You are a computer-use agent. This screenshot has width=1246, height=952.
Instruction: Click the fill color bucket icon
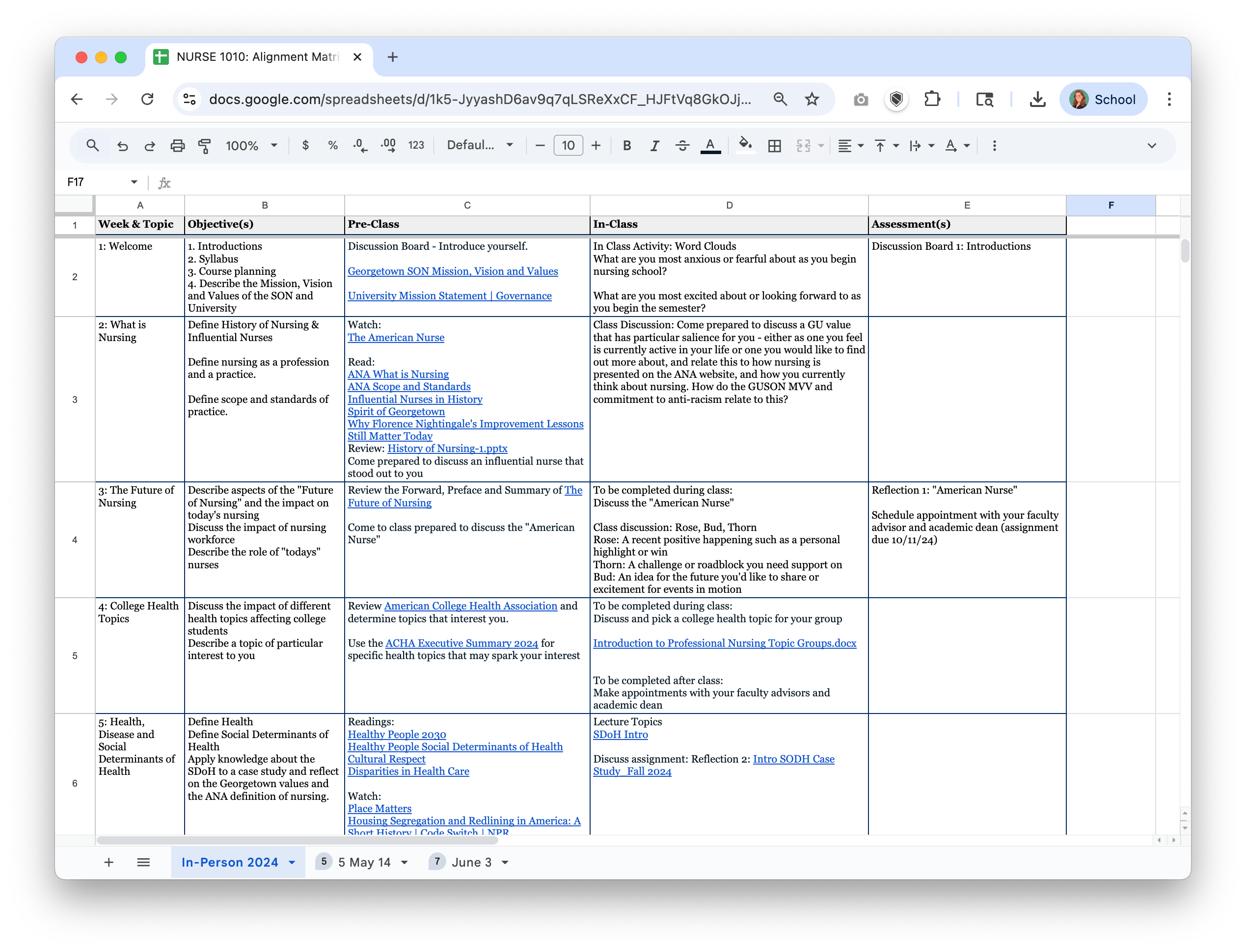[745, 144]
